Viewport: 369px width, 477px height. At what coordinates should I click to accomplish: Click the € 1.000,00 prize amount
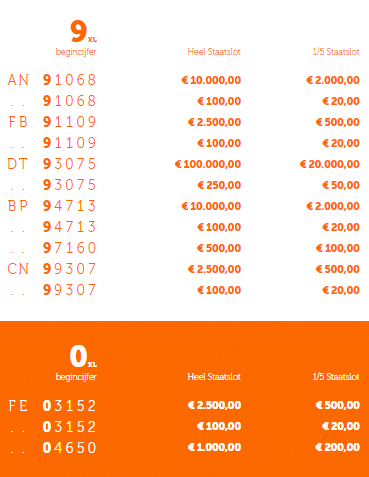[x=214, y=447]
